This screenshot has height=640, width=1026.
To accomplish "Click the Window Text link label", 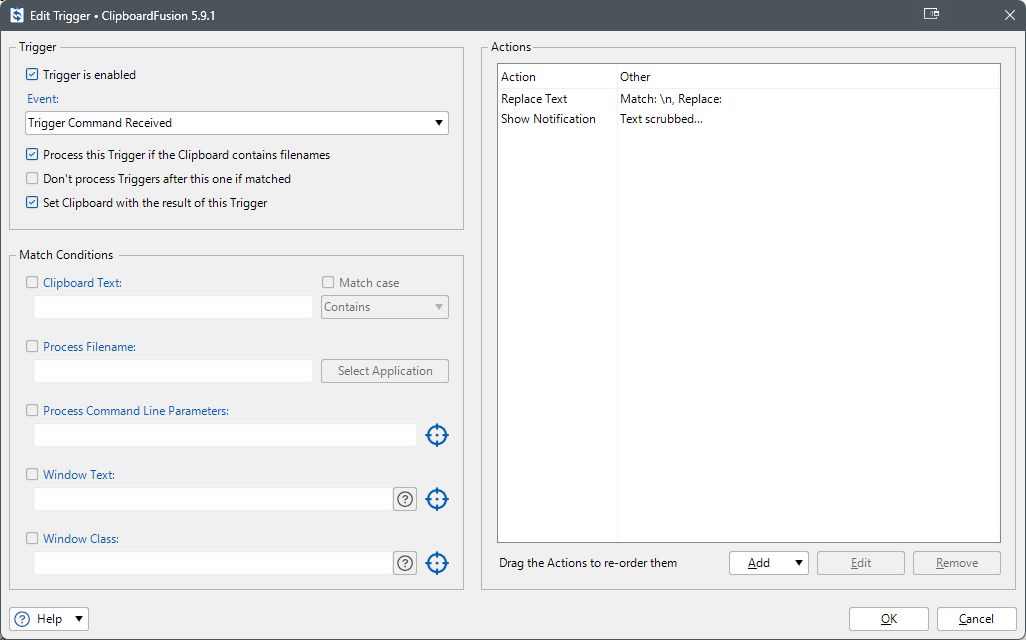I will [x=79, y=475].
